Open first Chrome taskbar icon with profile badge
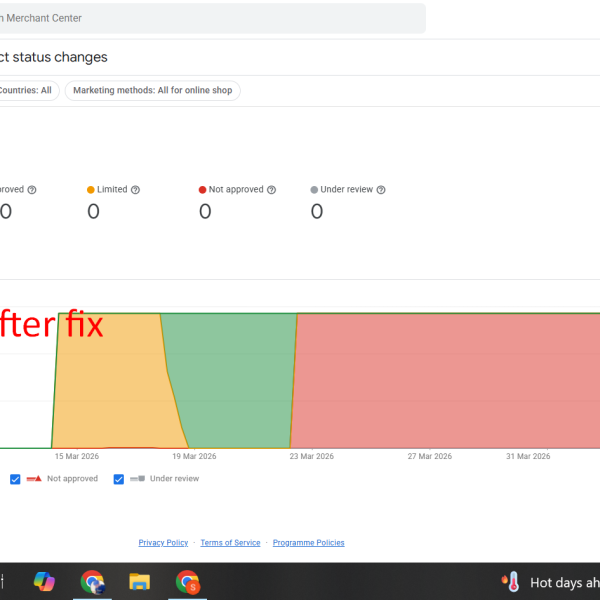Image resolution: width=600 pixels, height=600 pixels. [93, 582]
